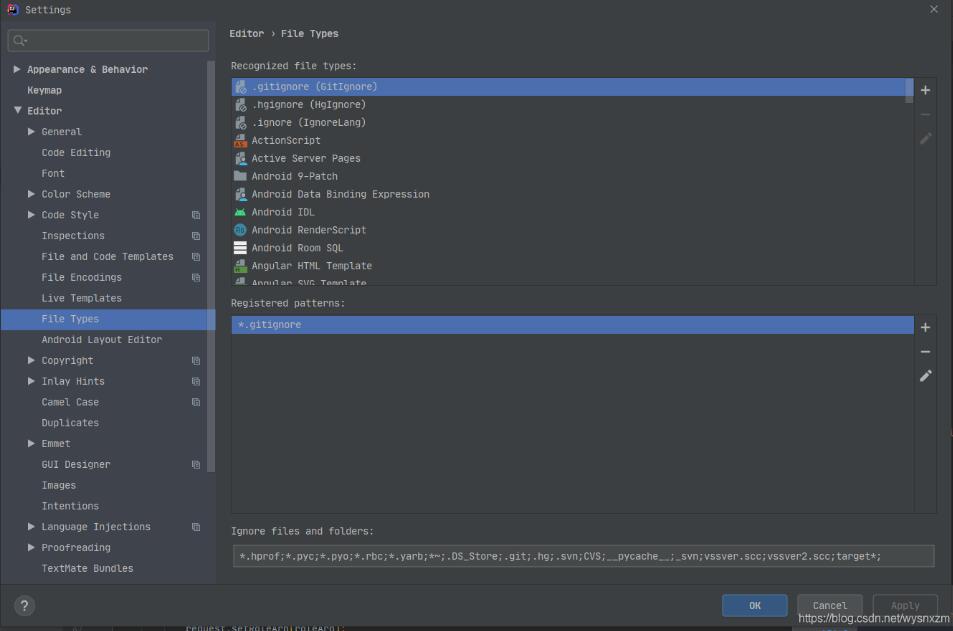Click the copy icon next to Language Injections

[x=196, y=527]
